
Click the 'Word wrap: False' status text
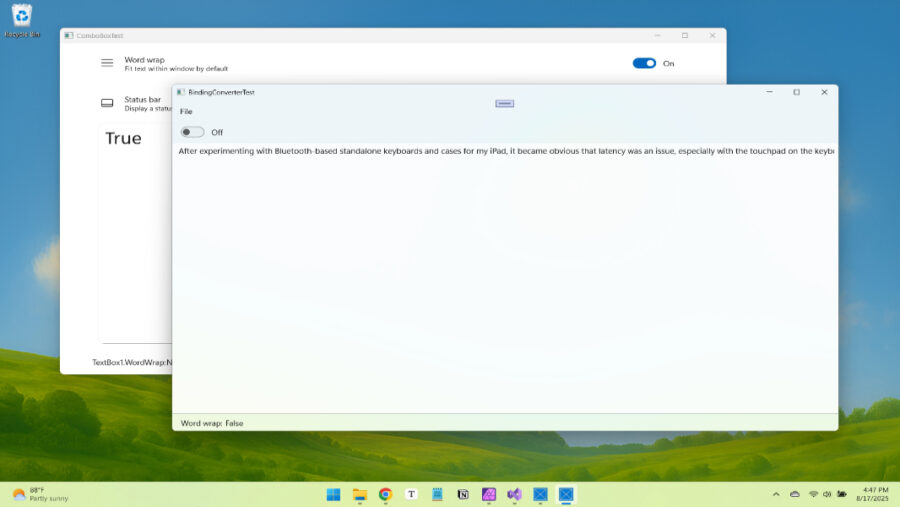click(x=212, y=423)
